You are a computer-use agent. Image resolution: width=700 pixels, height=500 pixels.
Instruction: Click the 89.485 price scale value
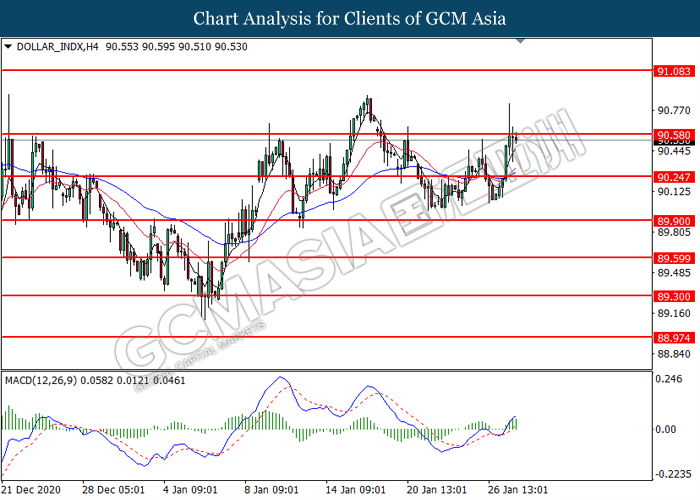point(674,273)
